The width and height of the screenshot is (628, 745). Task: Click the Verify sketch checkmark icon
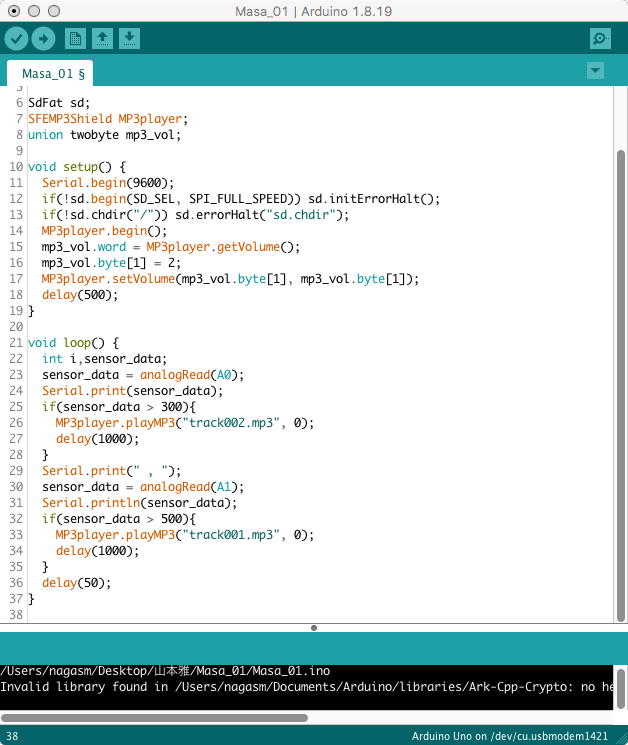16,39
